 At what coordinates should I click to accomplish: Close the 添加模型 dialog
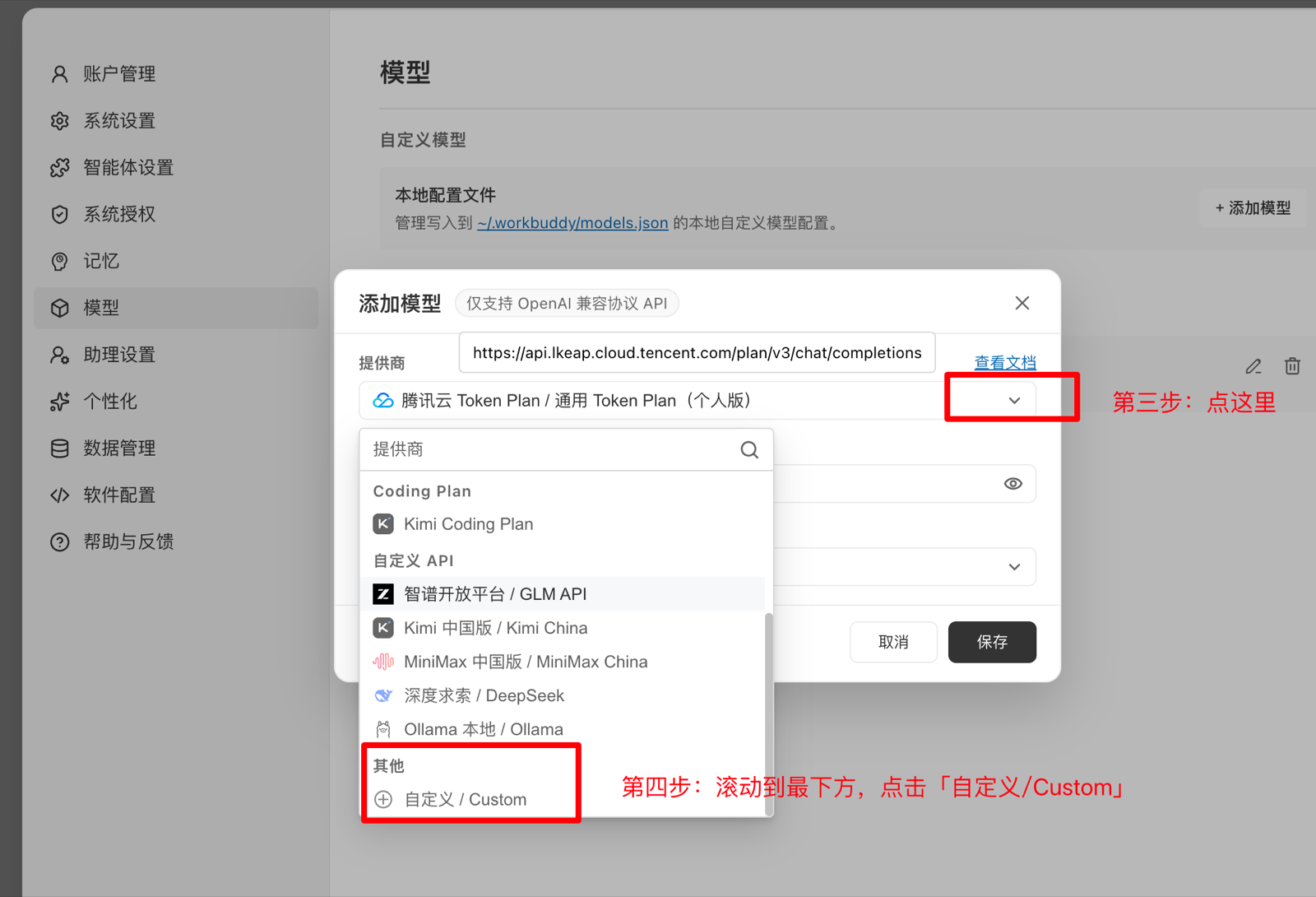[1022, 303]
